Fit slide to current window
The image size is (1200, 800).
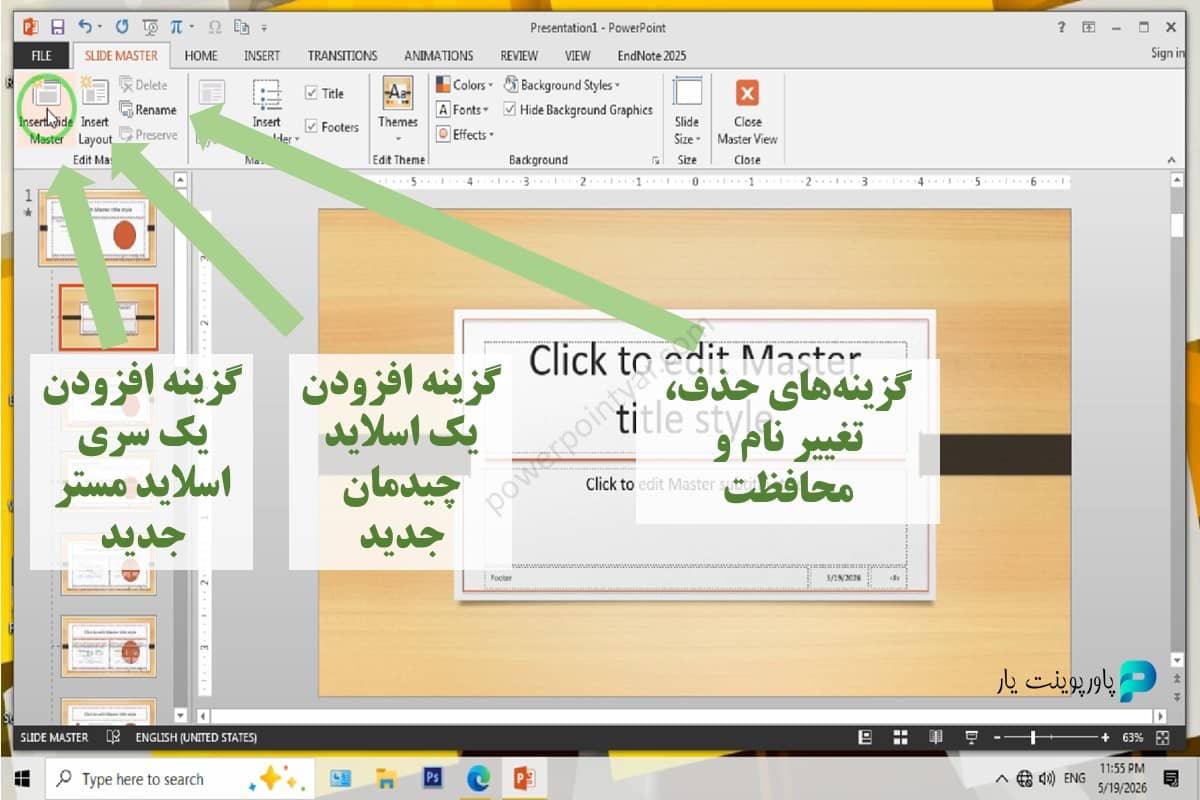point(1164,737)
